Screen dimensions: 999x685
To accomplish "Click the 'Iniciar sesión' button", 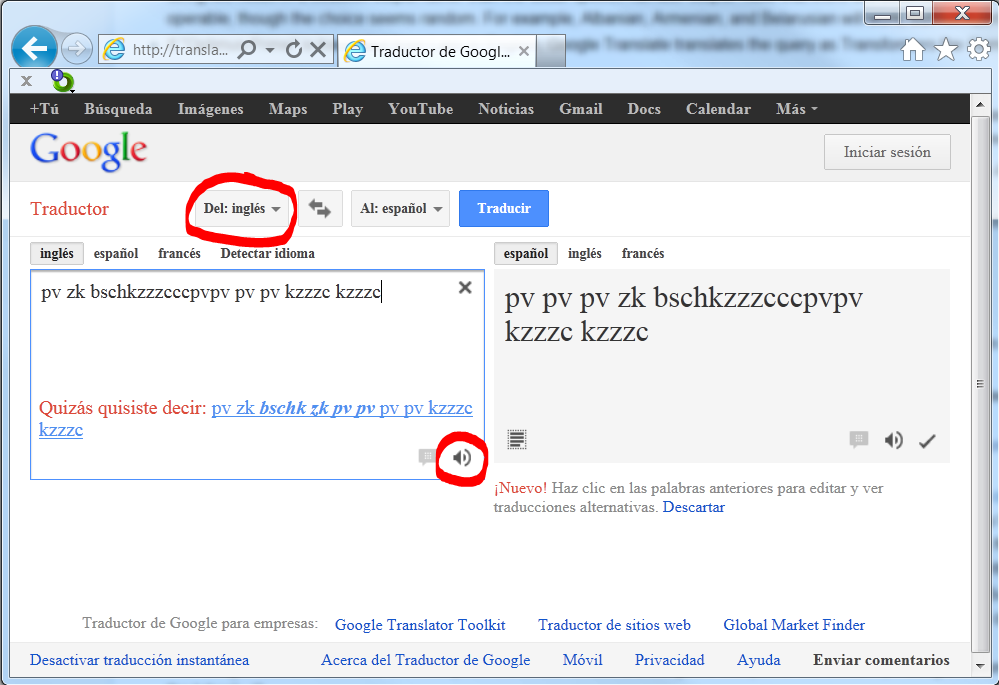I will (887, 152).
